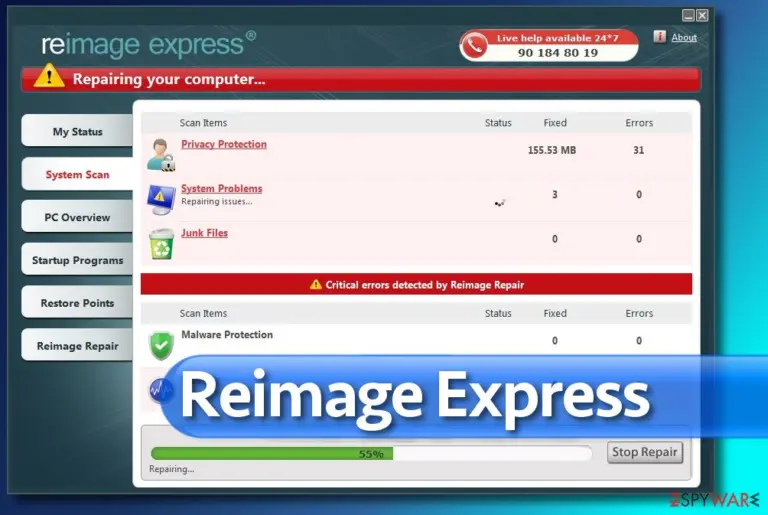This screenshot has width=768, height=515.
Task: Click the yellow warning triangle in the repair banner
Action: click(49, 76)
